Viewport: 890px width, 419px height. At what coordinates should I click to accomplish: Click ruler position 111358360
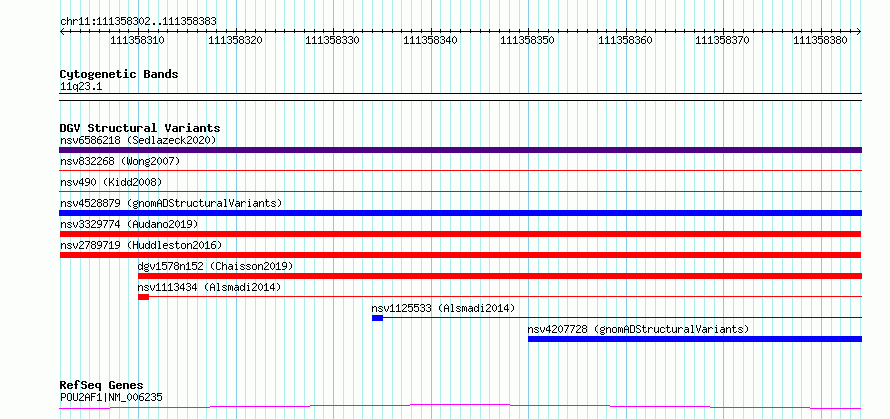pos(625,40)
